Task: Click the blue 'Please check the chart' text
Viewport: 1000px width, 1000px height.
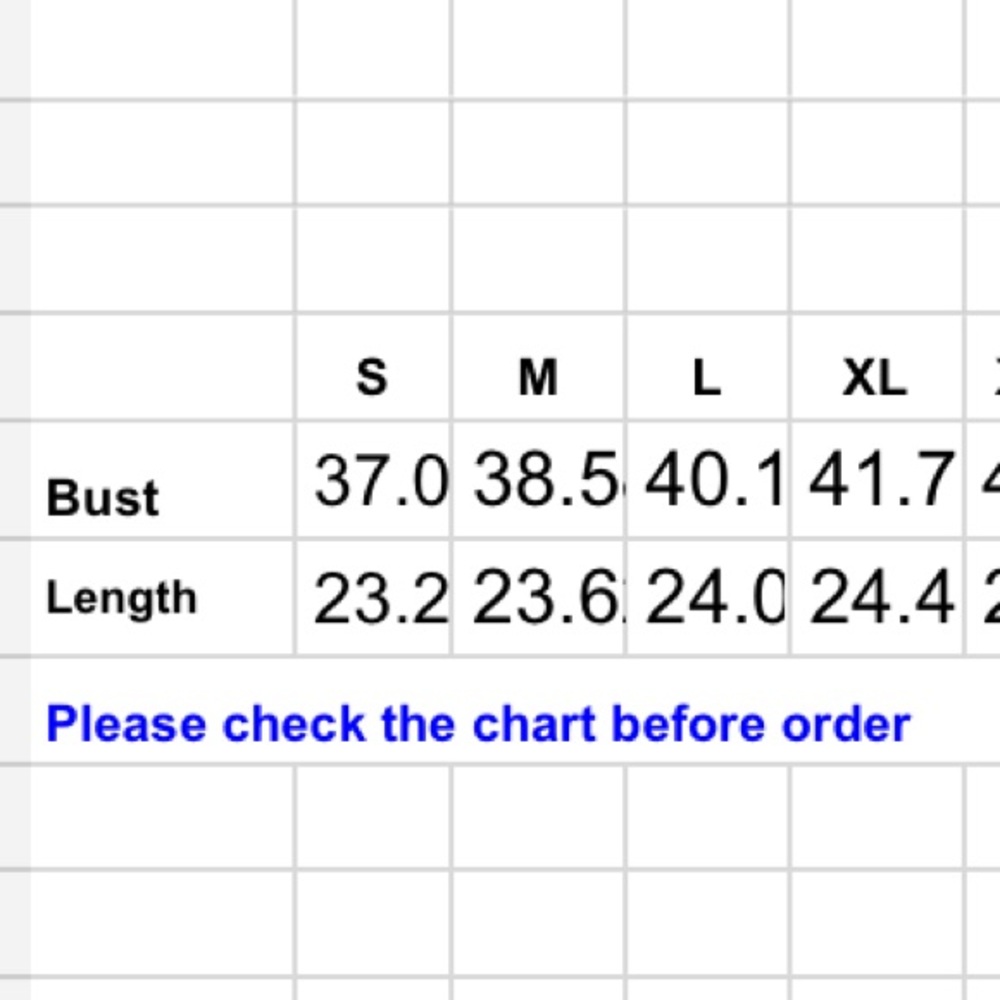Action: click(478, 724)
